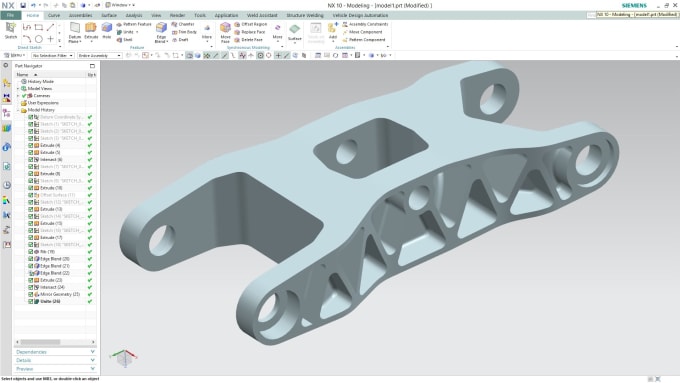The height and width of the screenshot is (383, 680).
Task: Open the Entire Assembly scope dropdown
Action: pyautogui.click(x=99, y=56)
